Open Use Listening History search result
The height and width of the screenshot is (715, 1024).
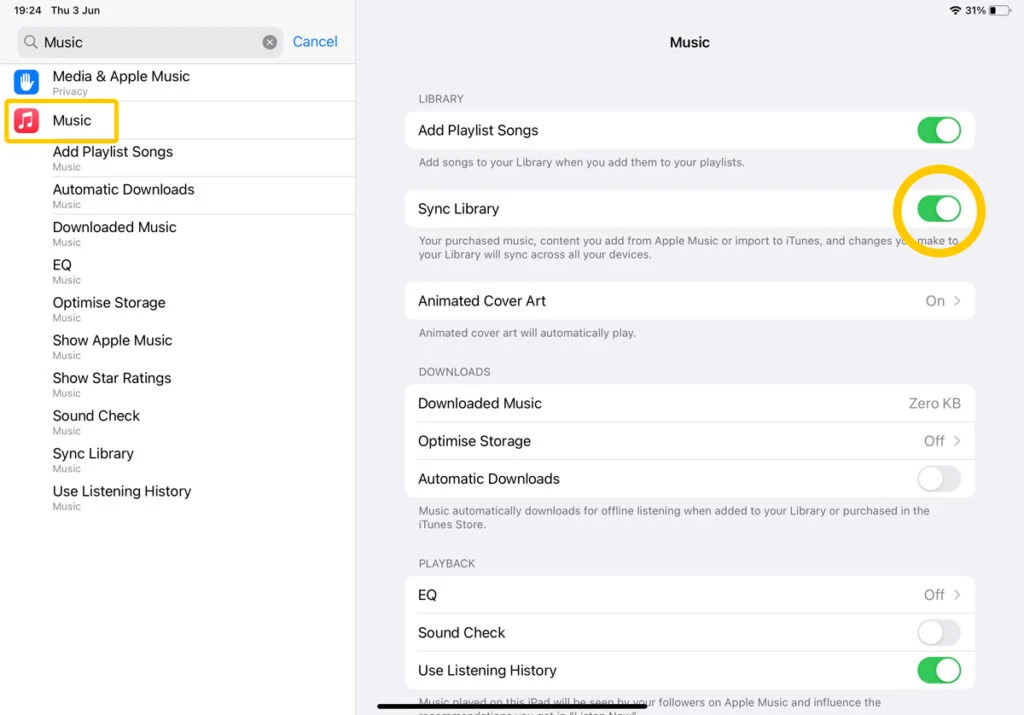coord(178,498)
